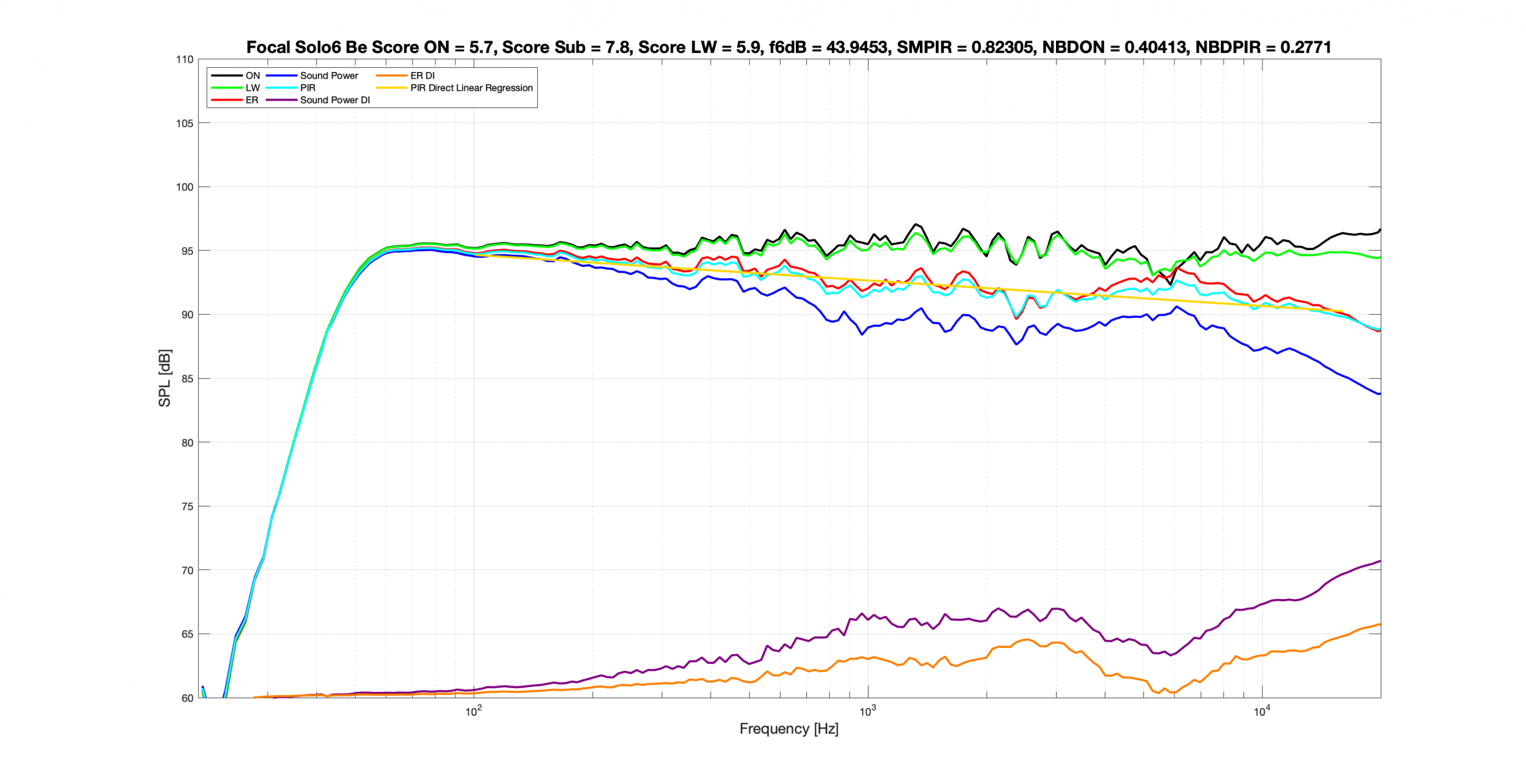Click the y-axis tick label '60'
The height and width of the screenshot is (784, 1526).
[x=187, y=699]
